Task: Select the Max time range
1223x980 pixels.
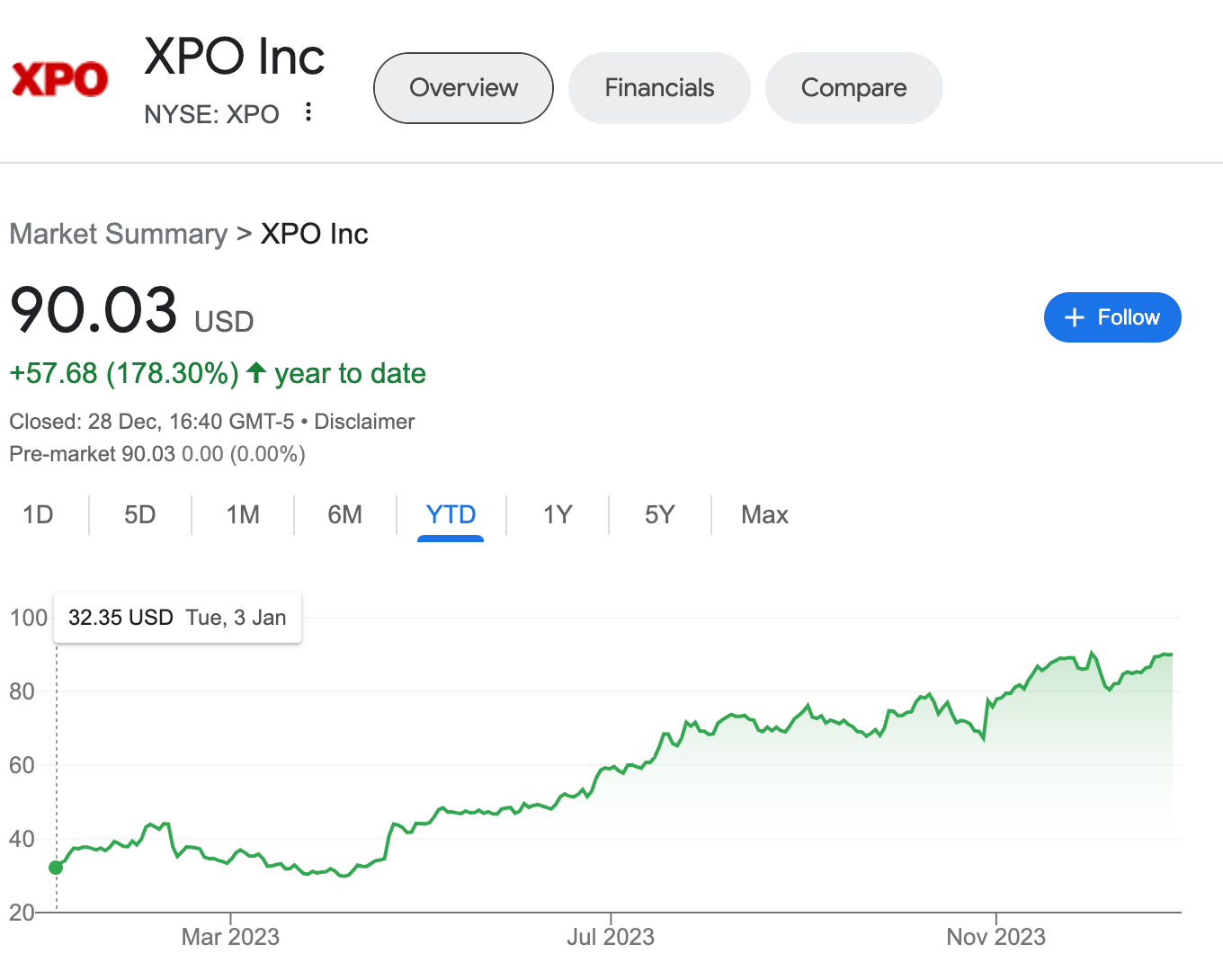Action: point(764,515)
